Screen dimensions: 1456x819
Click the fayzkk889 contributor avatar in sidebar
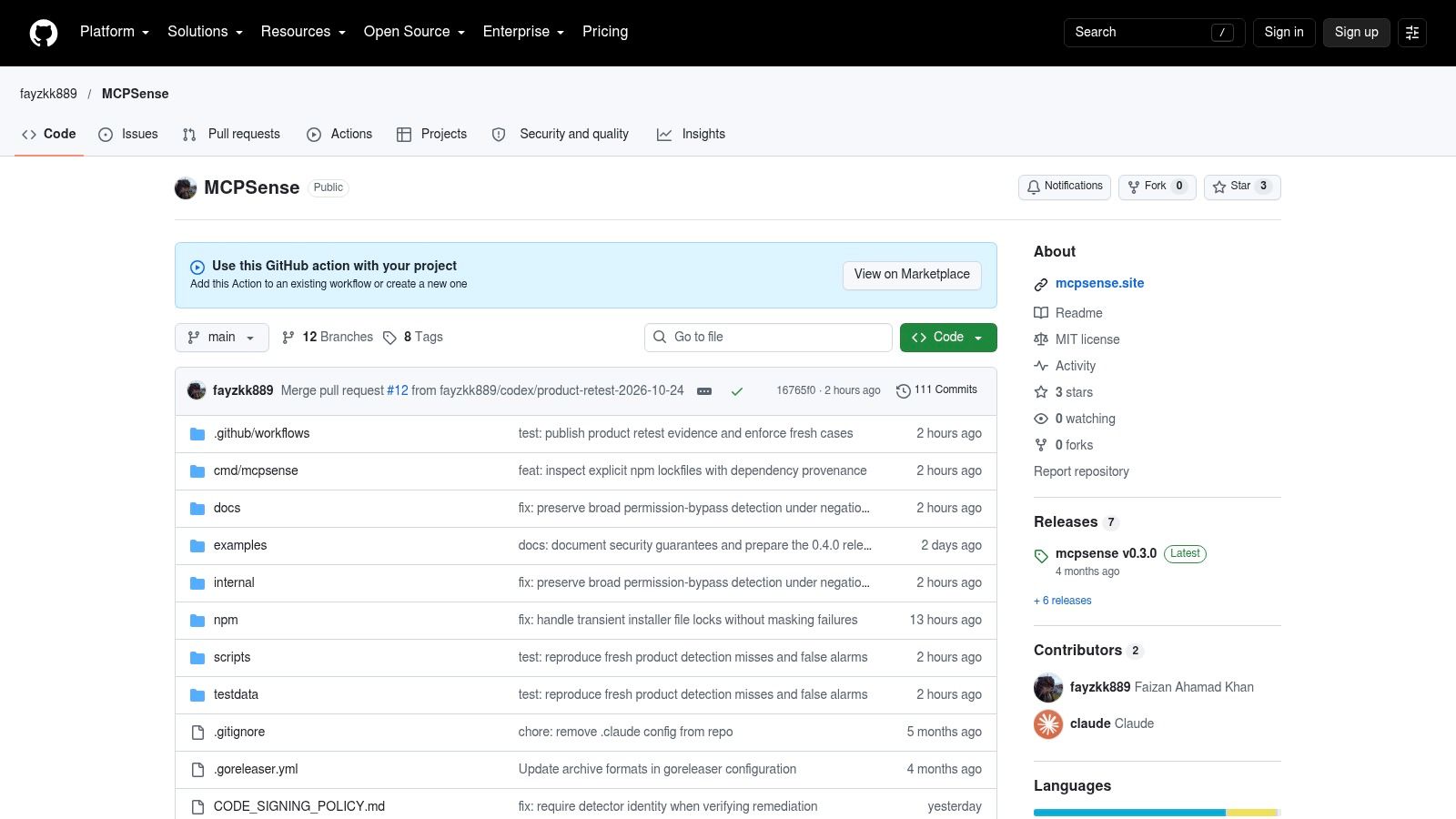1048,688
